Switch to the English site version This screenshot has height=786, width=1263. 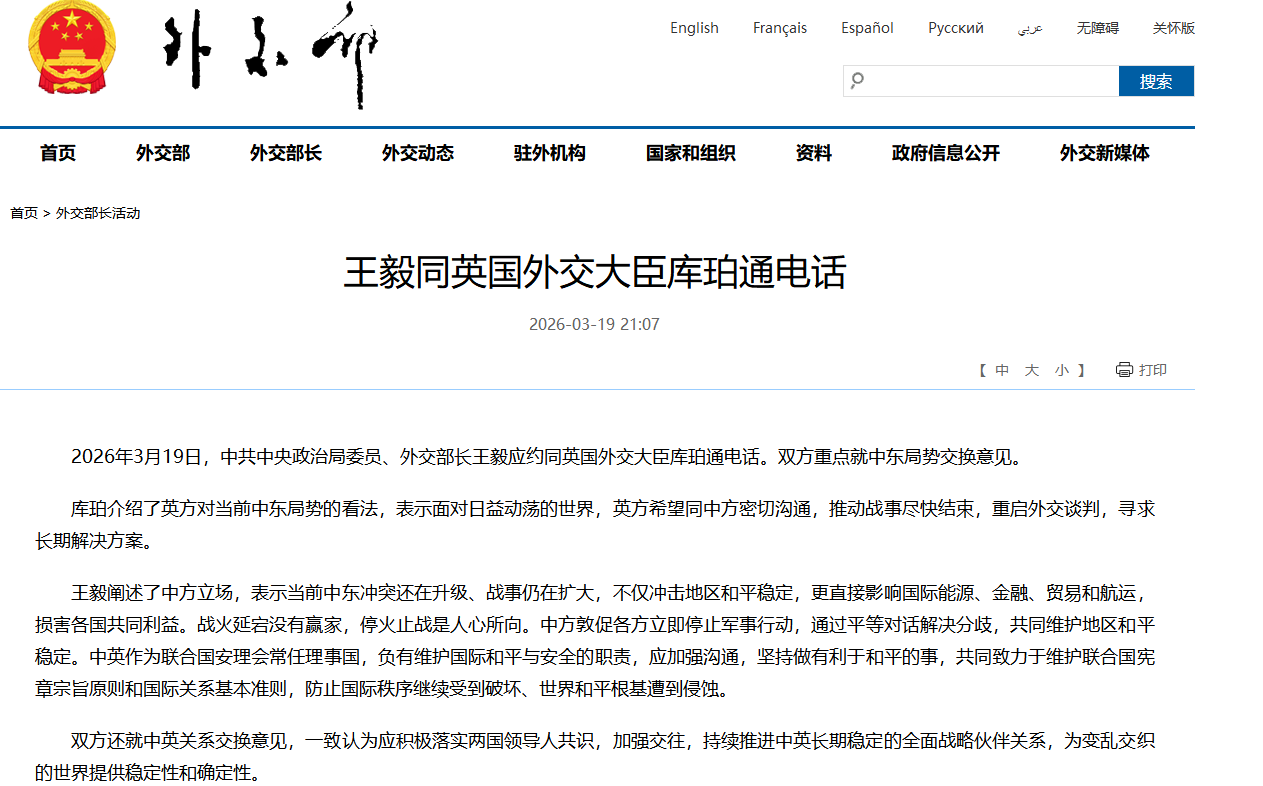click(694, 28)
